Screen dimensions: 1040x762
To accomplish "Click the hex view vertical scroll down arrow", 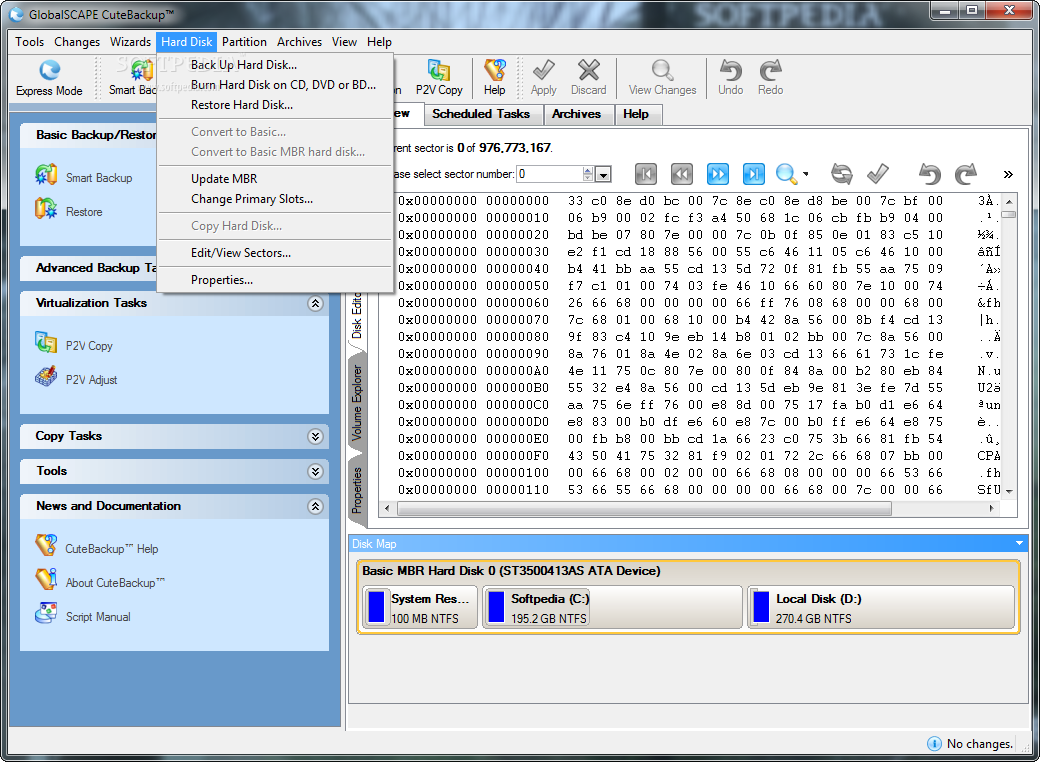I will pyautogui.click(x=1009, y=491).
